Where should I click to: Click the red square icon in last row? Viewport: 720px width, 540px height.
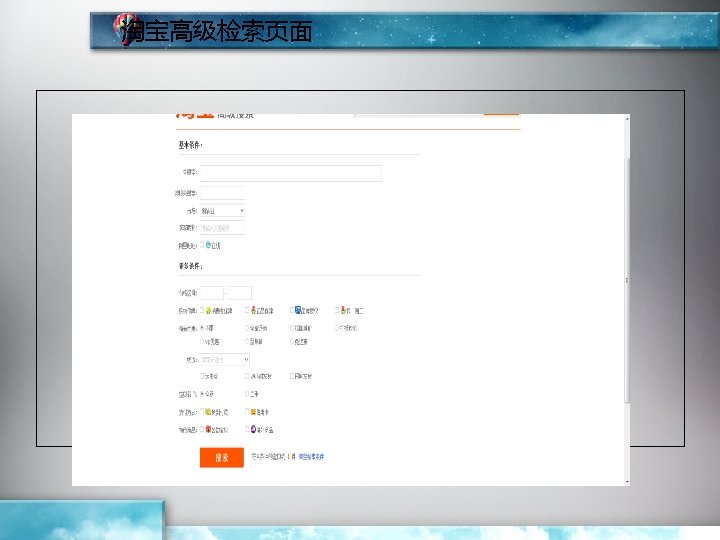208,429
